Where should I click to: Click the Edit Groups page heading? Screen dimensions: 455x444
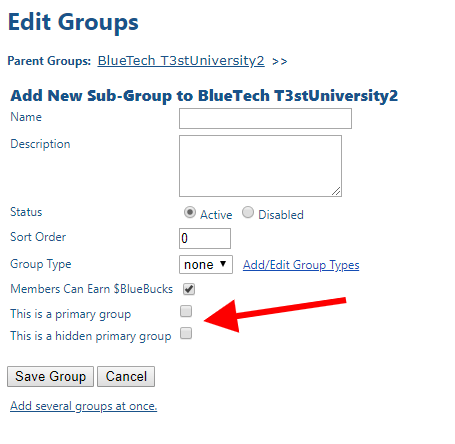[x=73, y=22]
